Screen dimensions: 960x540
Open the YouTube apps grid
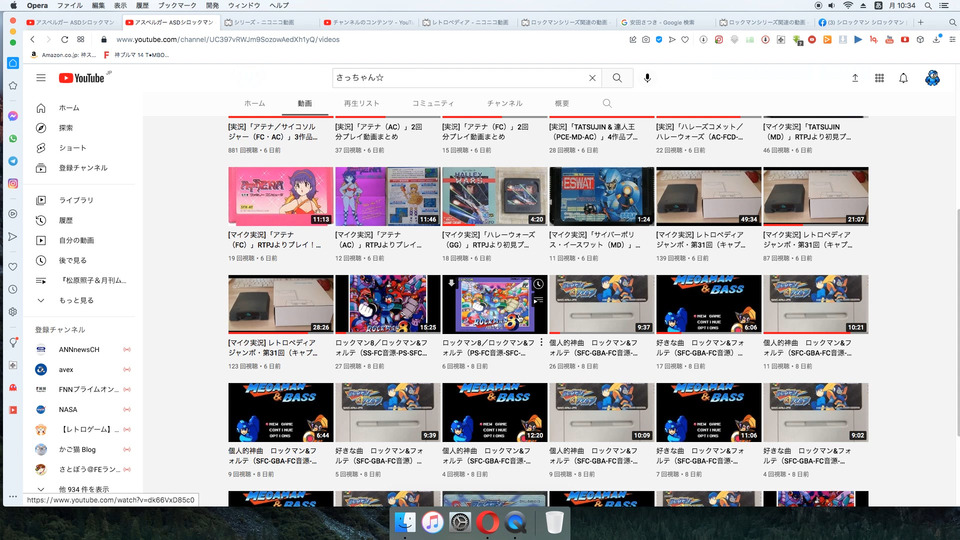[x=879, y=78]
